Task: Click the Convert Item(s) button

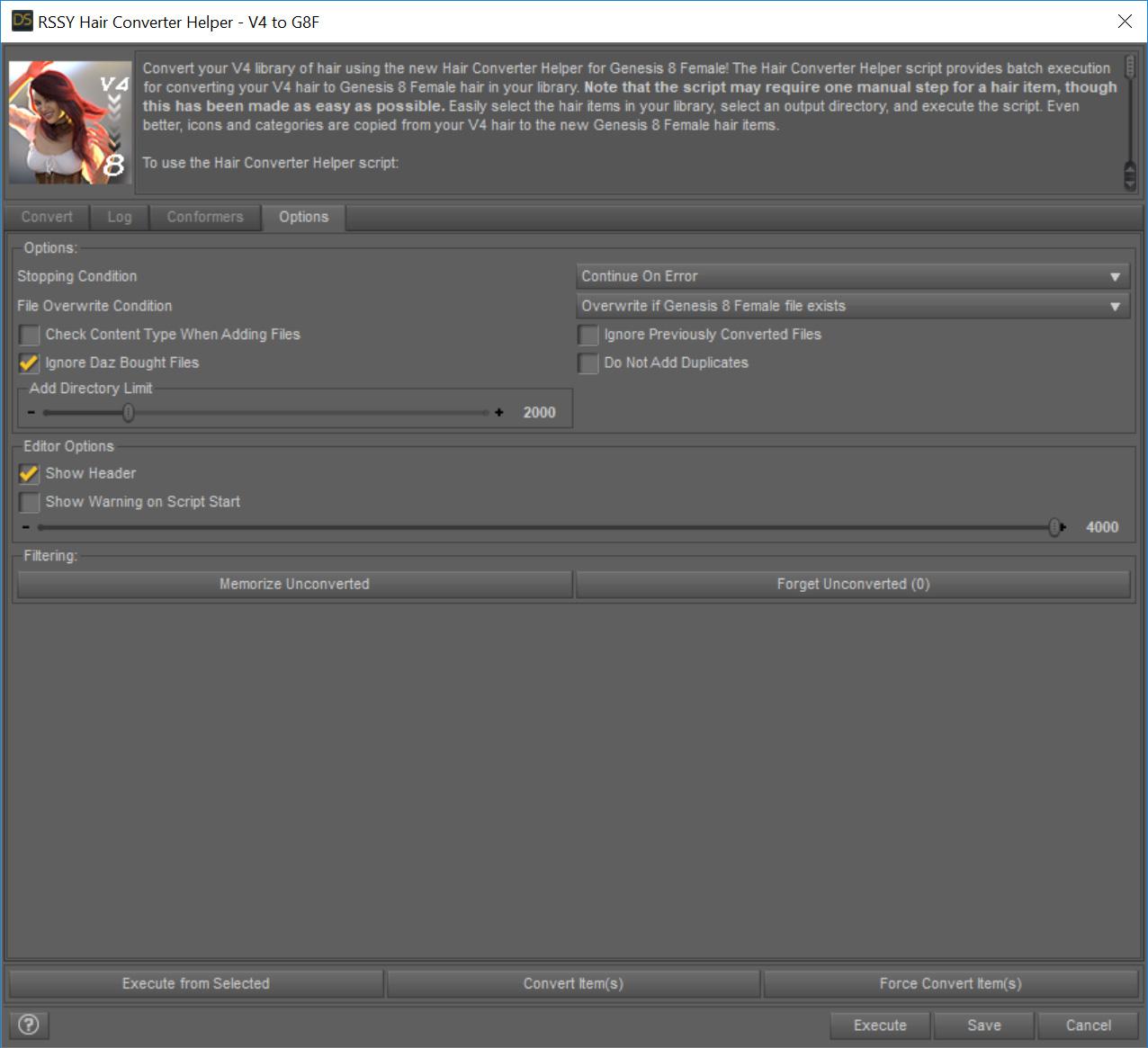Action: [573, 983]
